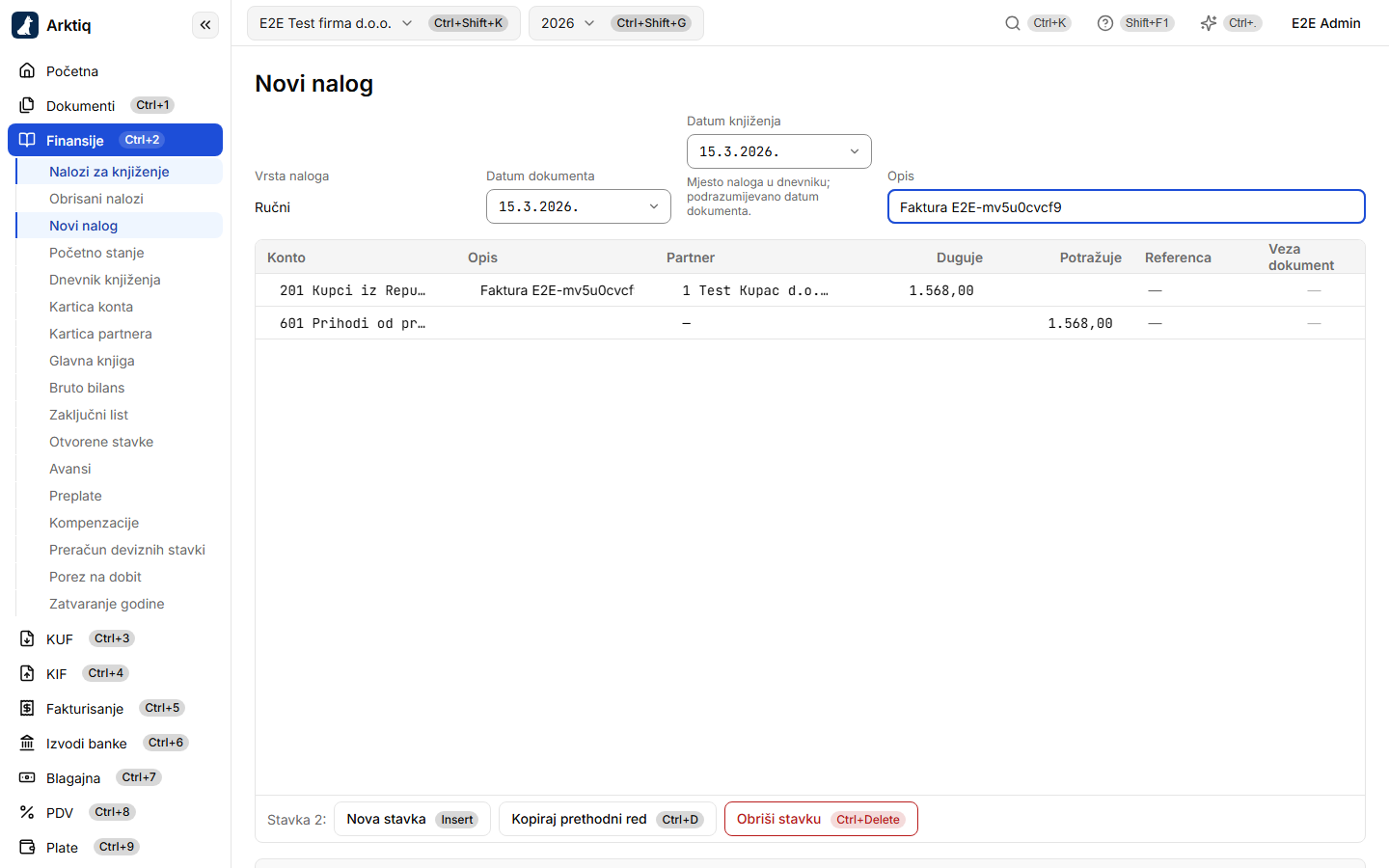Click the Plate wallet icon
Viewport: 1389px width, 868px height.
[27, 847]
